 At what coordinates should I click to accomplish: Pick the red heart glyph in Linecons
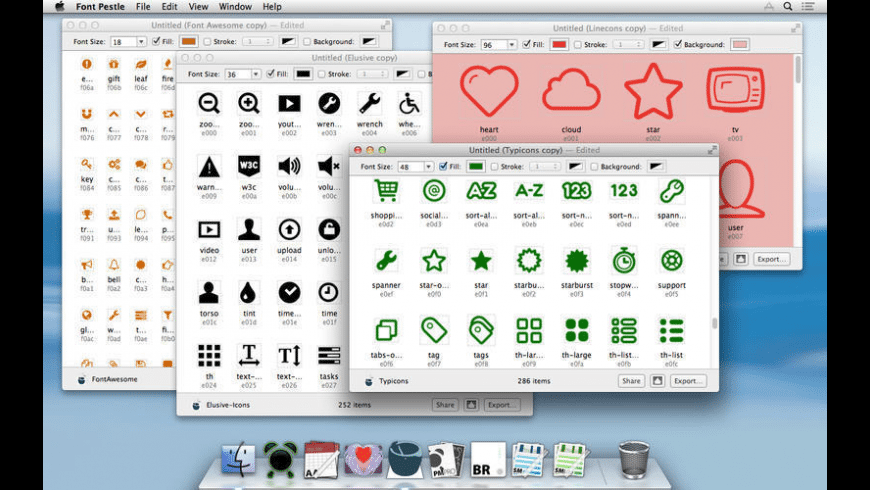pyautogui.click(x=489, y=92)
